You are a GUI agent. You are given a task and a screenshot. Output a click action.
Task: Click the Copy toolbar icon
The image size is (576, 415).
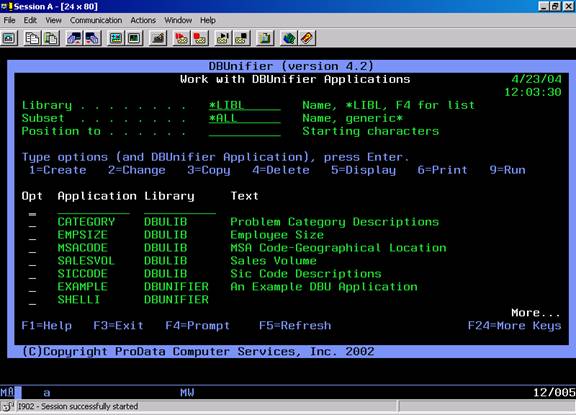coord(33,38)
